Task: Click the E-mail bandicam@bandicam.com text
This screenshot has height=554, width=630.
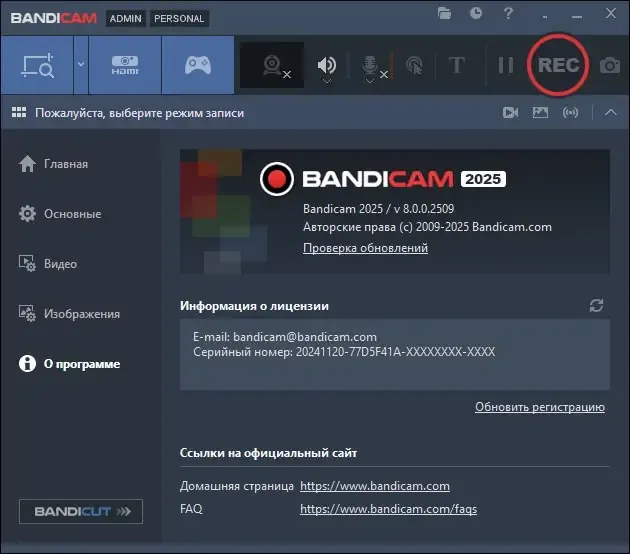Action: [x=285, y=337]
